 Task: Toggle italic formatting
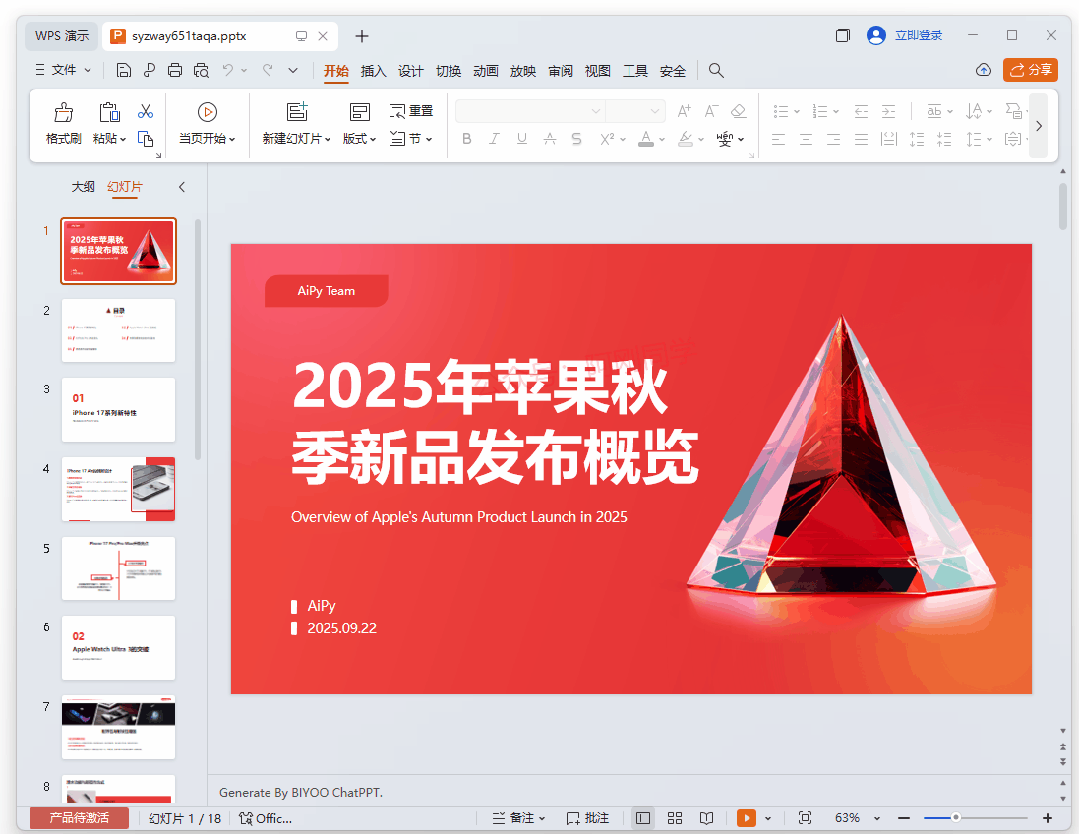tap(493, 139)
